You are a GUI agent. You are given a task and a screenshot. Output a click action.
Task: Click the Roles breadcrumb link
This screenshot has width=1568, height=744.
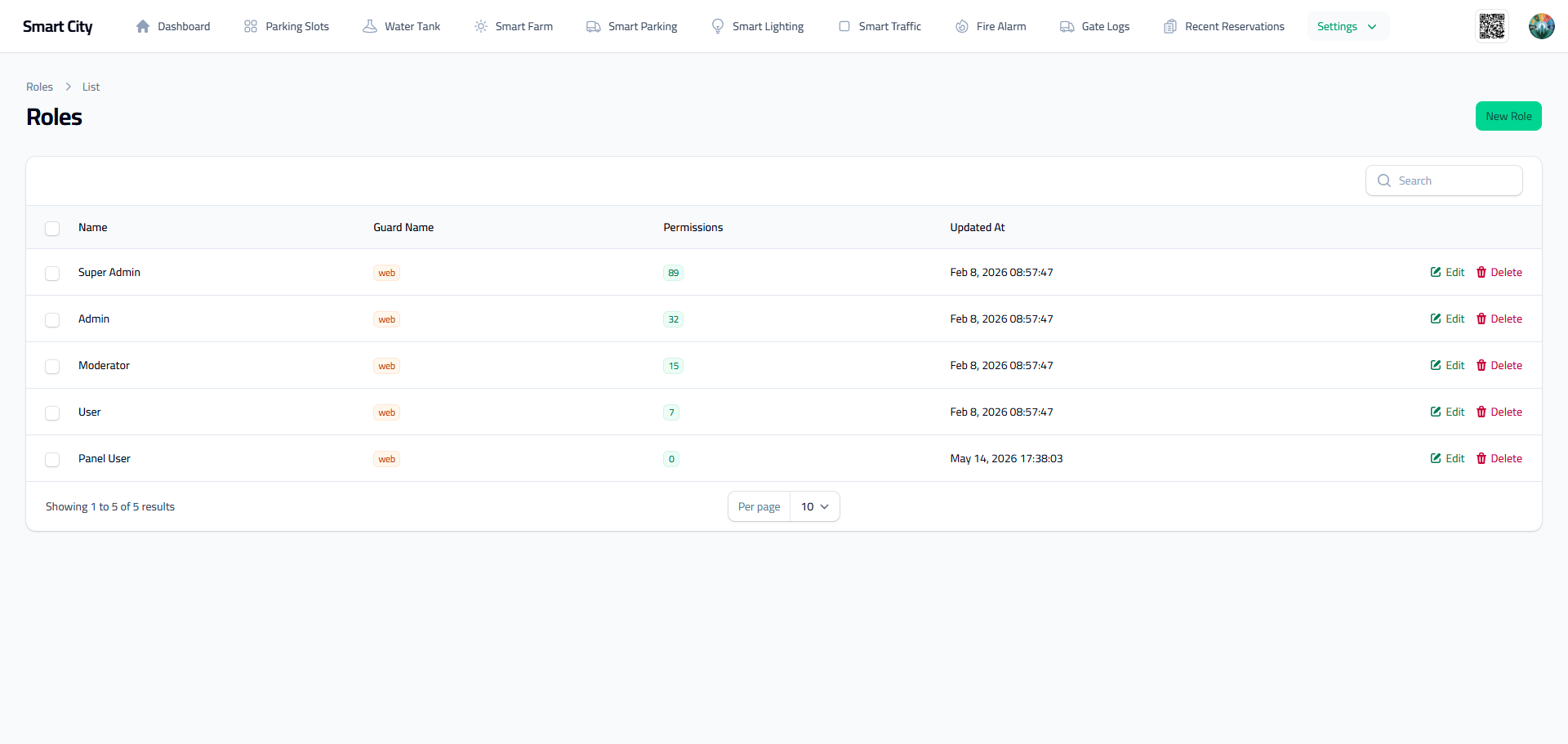[39, 87]
